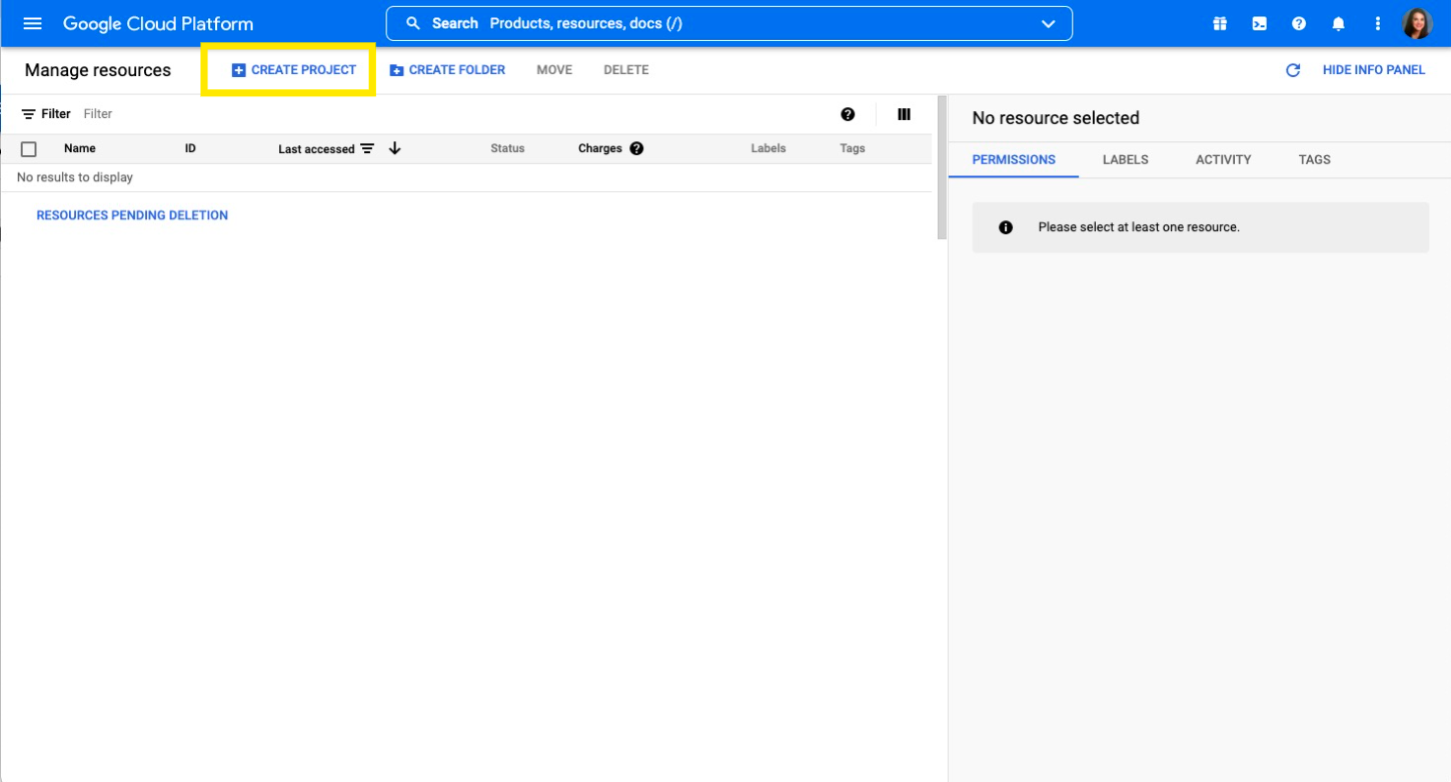Tick the select-all checkbox in table header

[x=29, y=149]
